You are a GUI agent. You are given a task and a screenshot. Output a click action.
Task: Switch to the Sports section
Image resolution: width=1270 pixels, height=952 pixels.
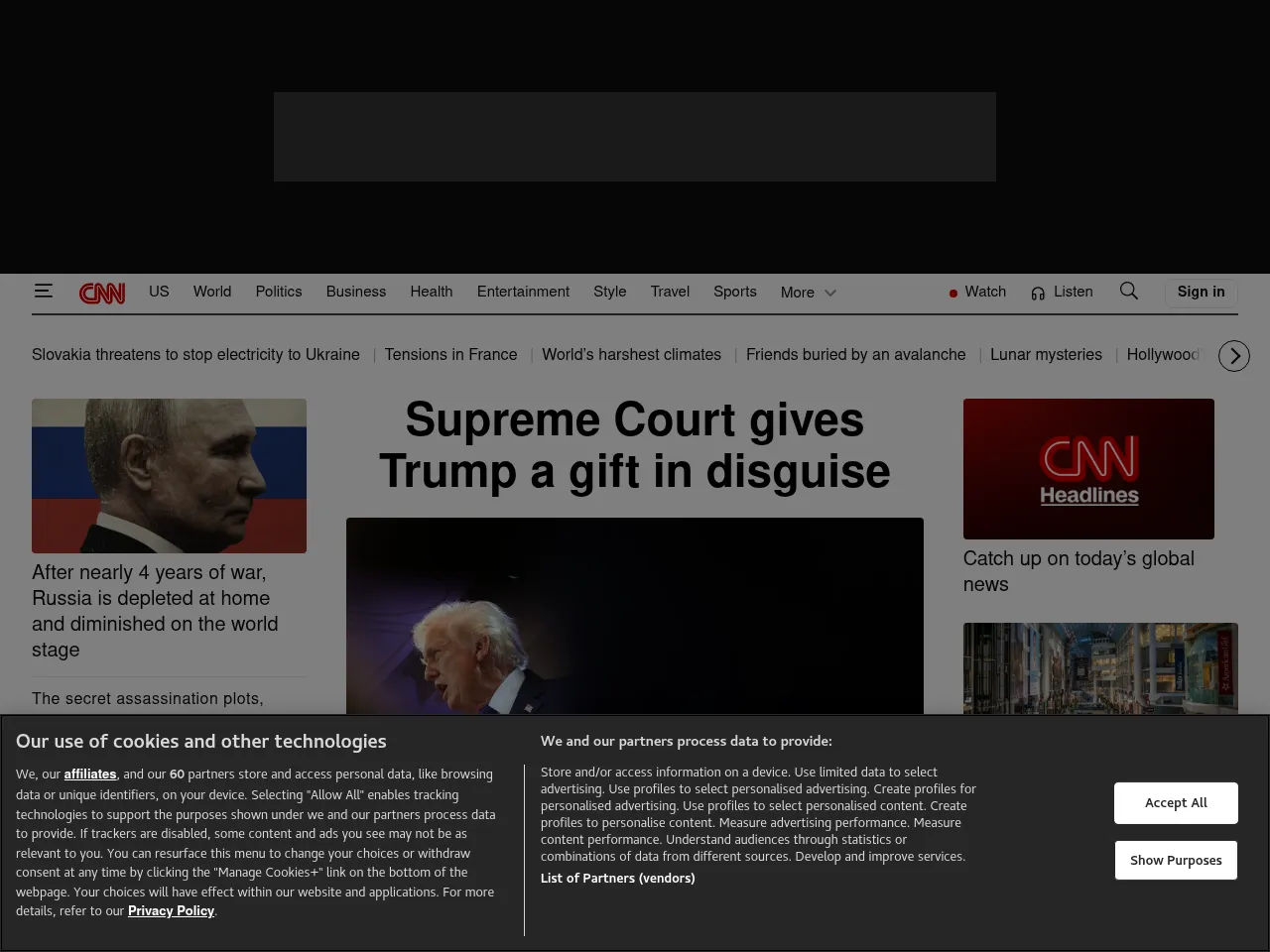734,292
